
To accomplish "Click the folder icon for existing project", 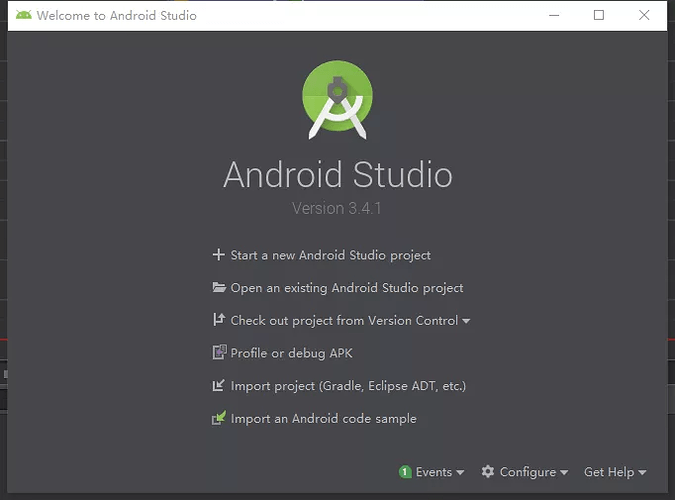I will tap(219, 287).
